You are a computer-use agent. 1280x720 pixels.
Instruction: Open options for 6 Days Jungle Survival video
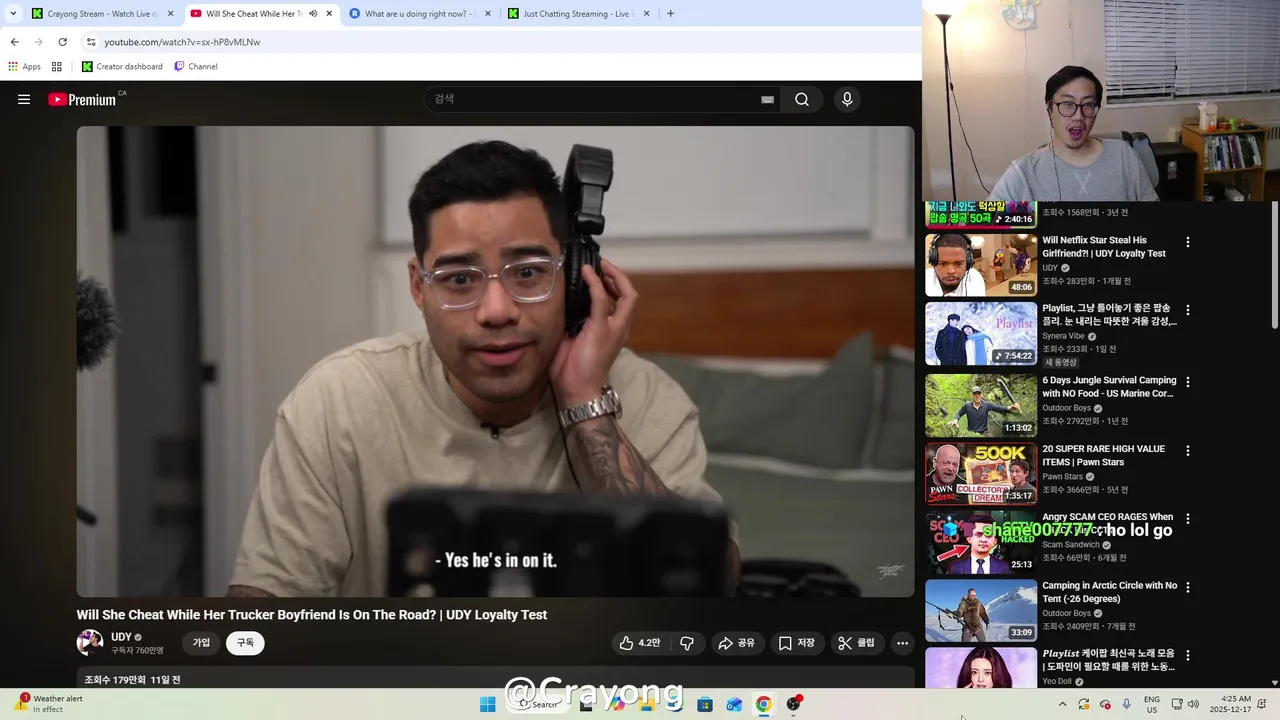(x=1188, y=382)
